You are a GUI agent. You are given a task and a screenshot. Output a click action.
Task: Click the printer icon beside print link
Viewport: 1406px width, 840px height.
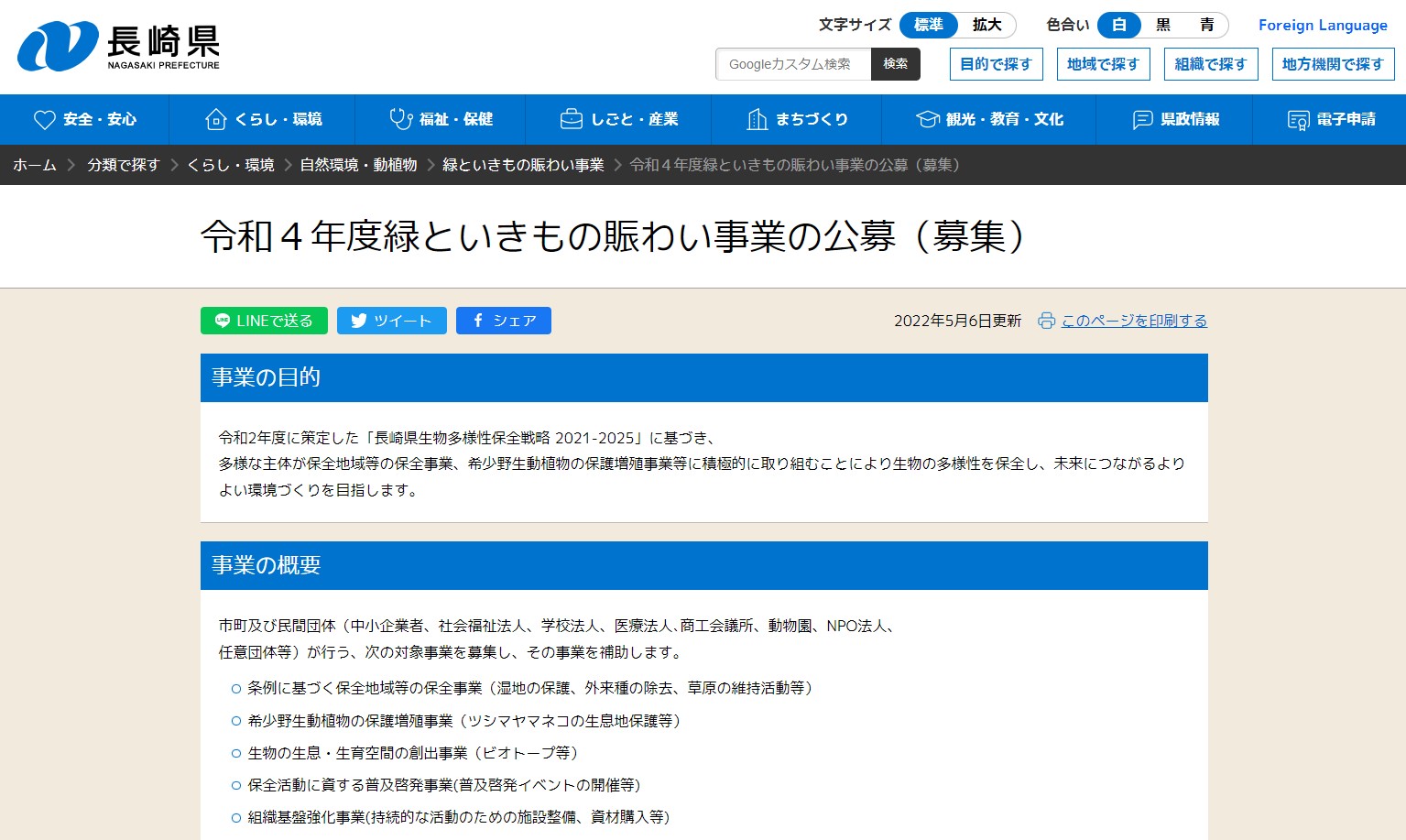coord(1046,321)
